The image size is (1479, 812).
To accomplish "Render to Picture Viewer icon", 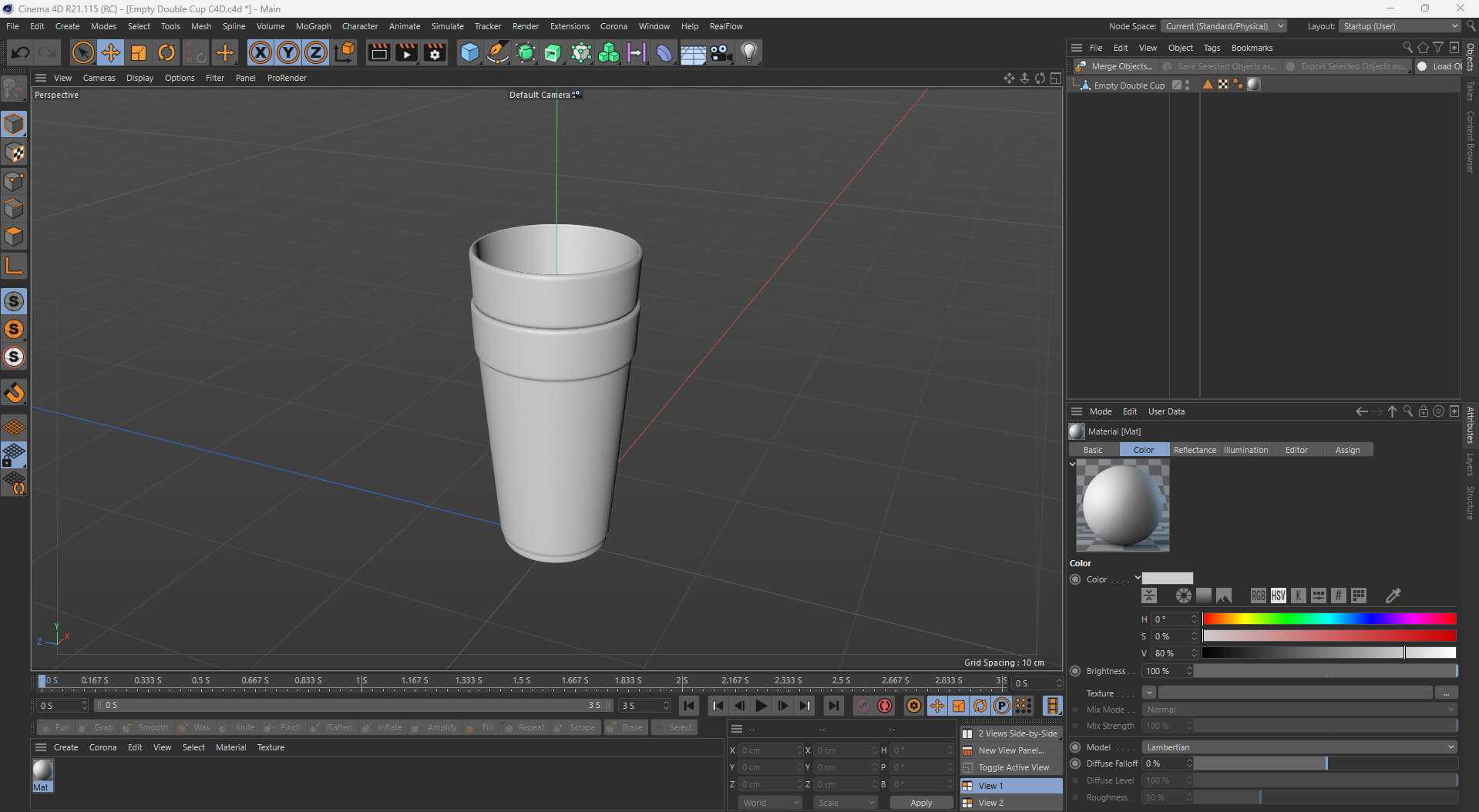I will click(407, 52).
